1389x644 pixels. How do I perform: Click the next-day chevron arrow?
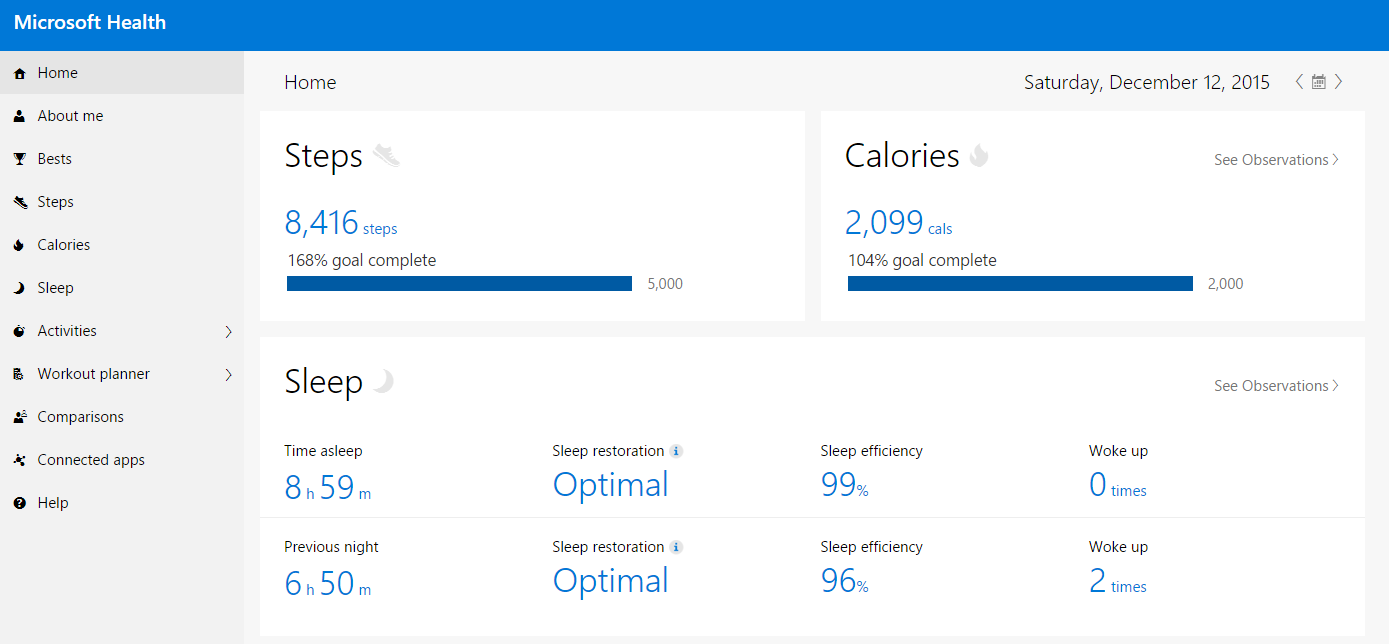click(1338, 81)
